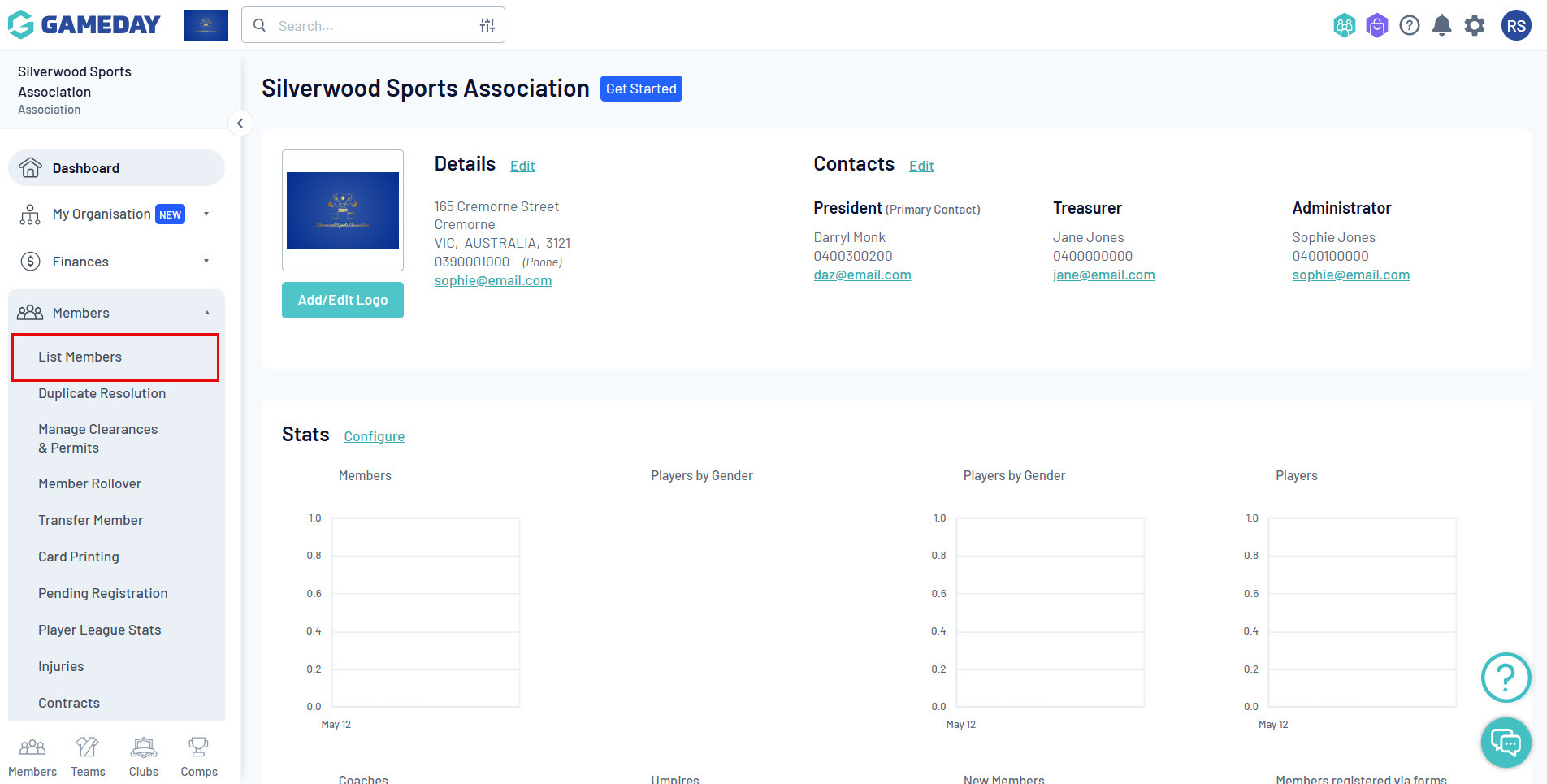Click the 'Jane Jones' treasurer name
Viewport: 1547px width, 784px height.
[1088, 237]
